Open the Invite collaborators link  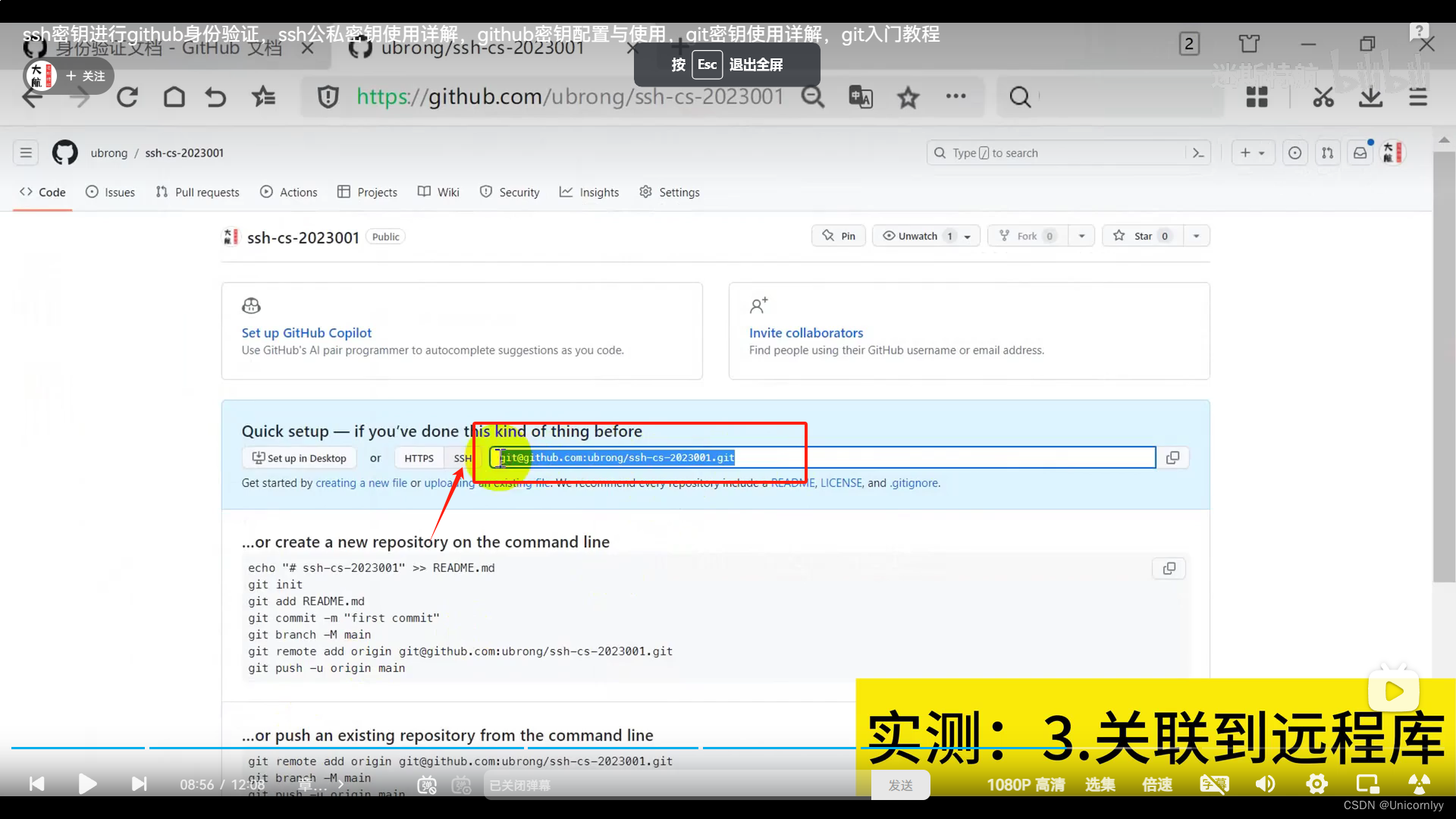[806, 332]
